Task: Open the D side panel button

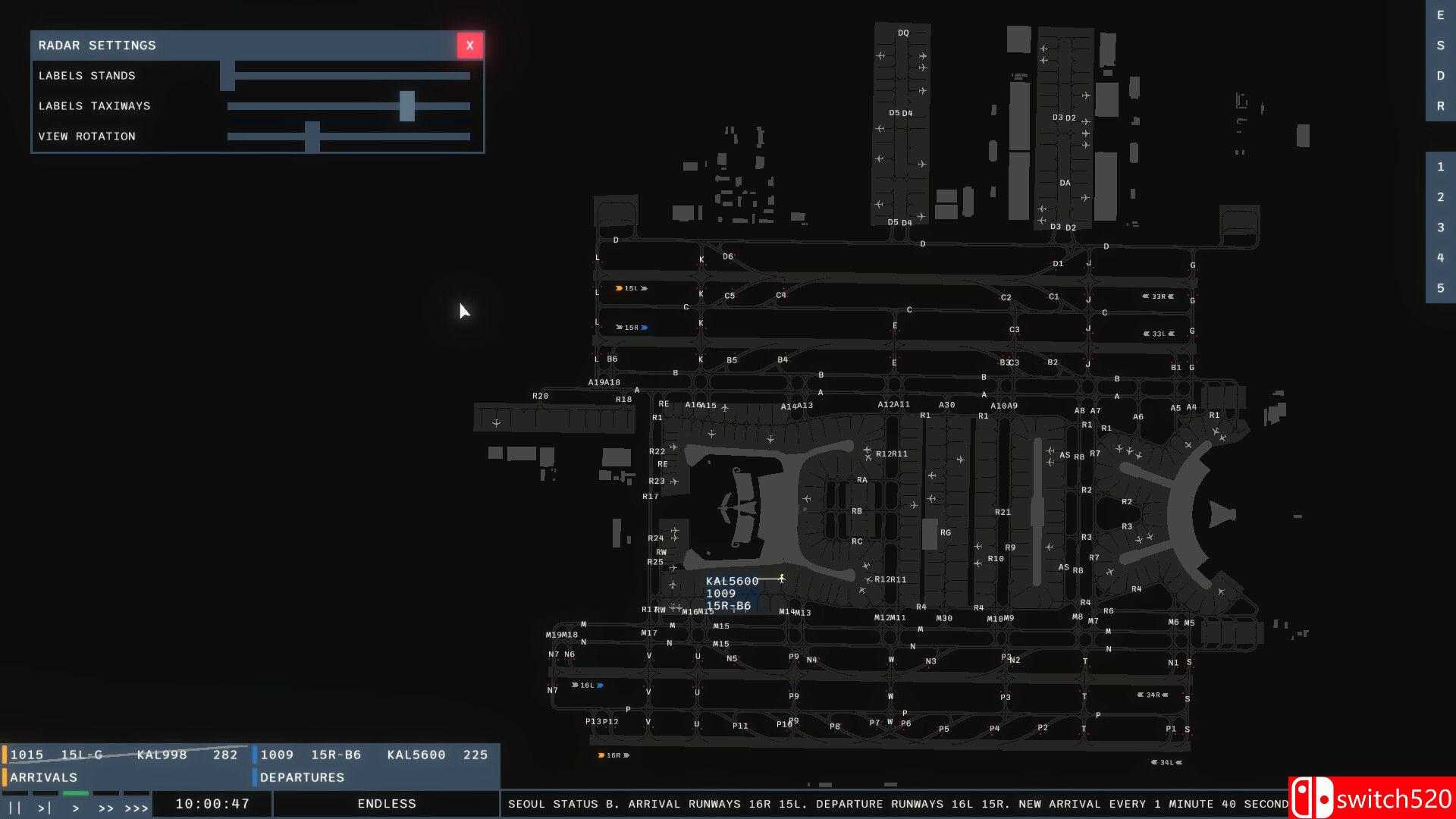Action: point(1440,76)
